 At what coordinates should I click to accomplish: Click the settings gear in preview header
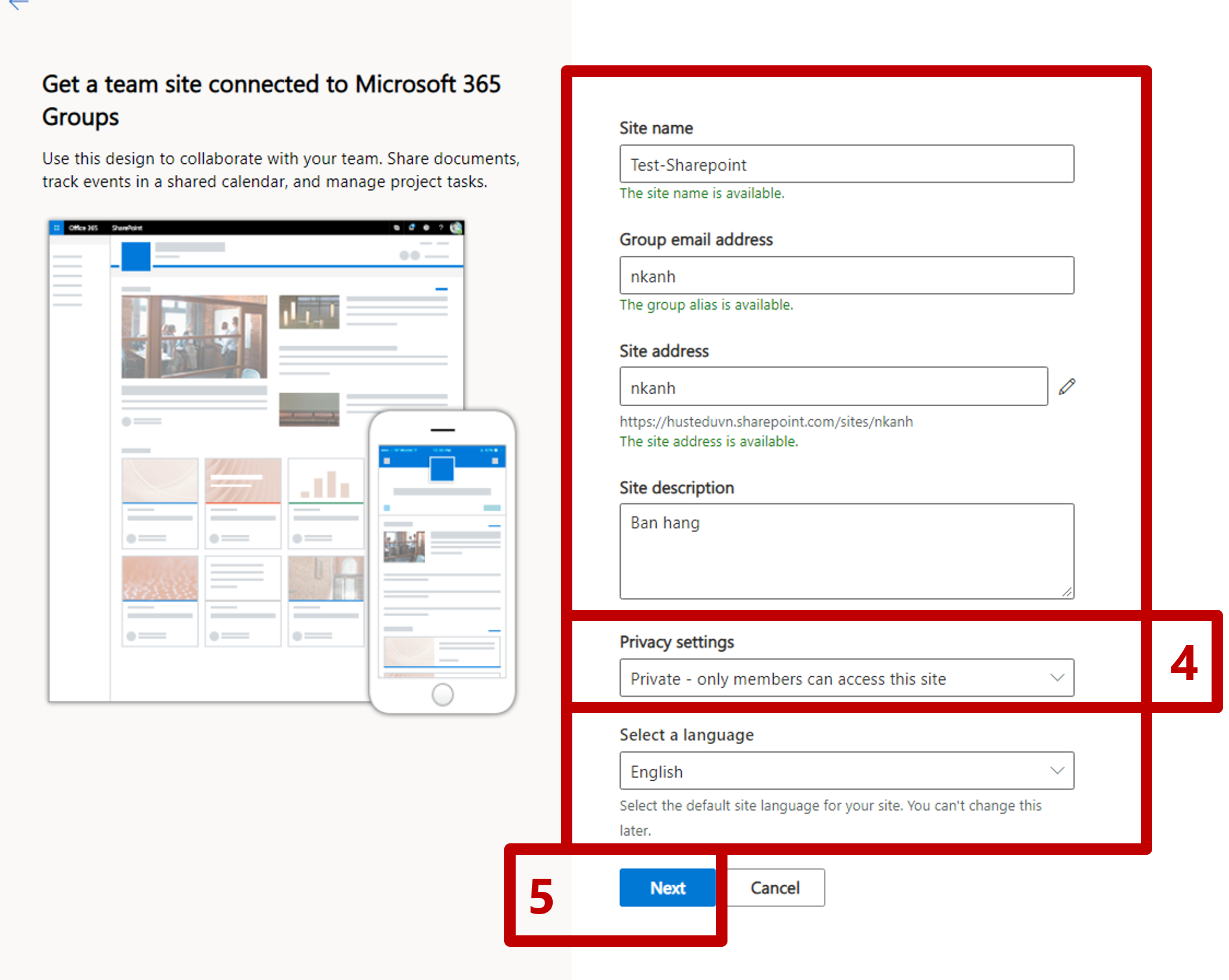[x=426, y=228]
